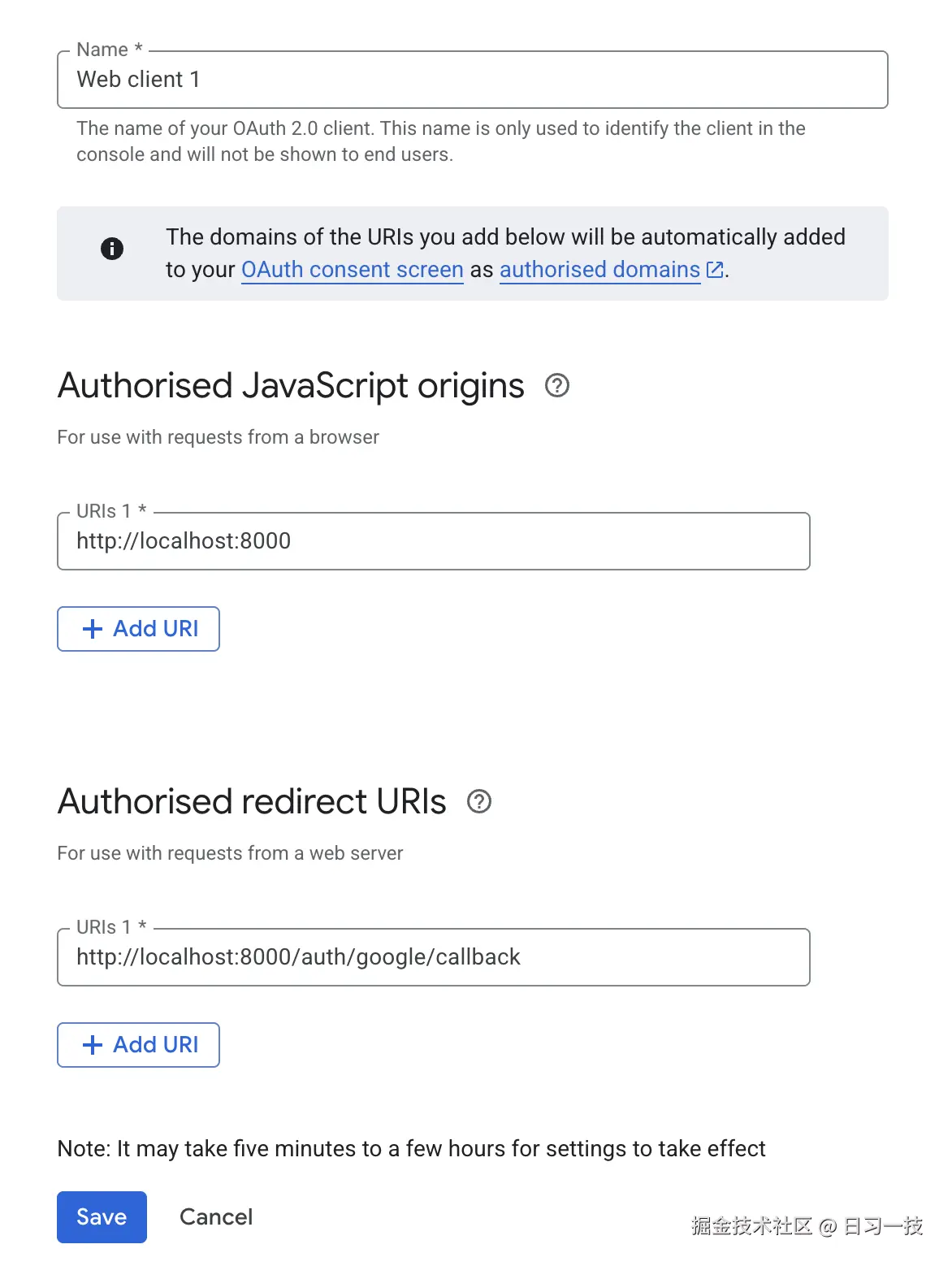Open help for Authorised JavaScript origins
The image size is (952, 1266).
pos(558,386)
